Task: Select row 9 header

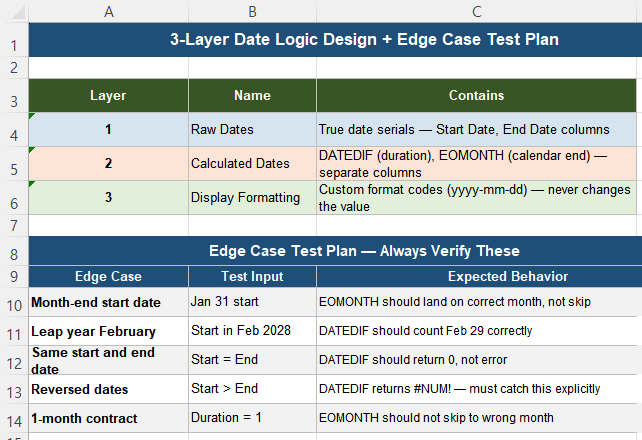Action: pyautogui.click(x=14, y=276)
